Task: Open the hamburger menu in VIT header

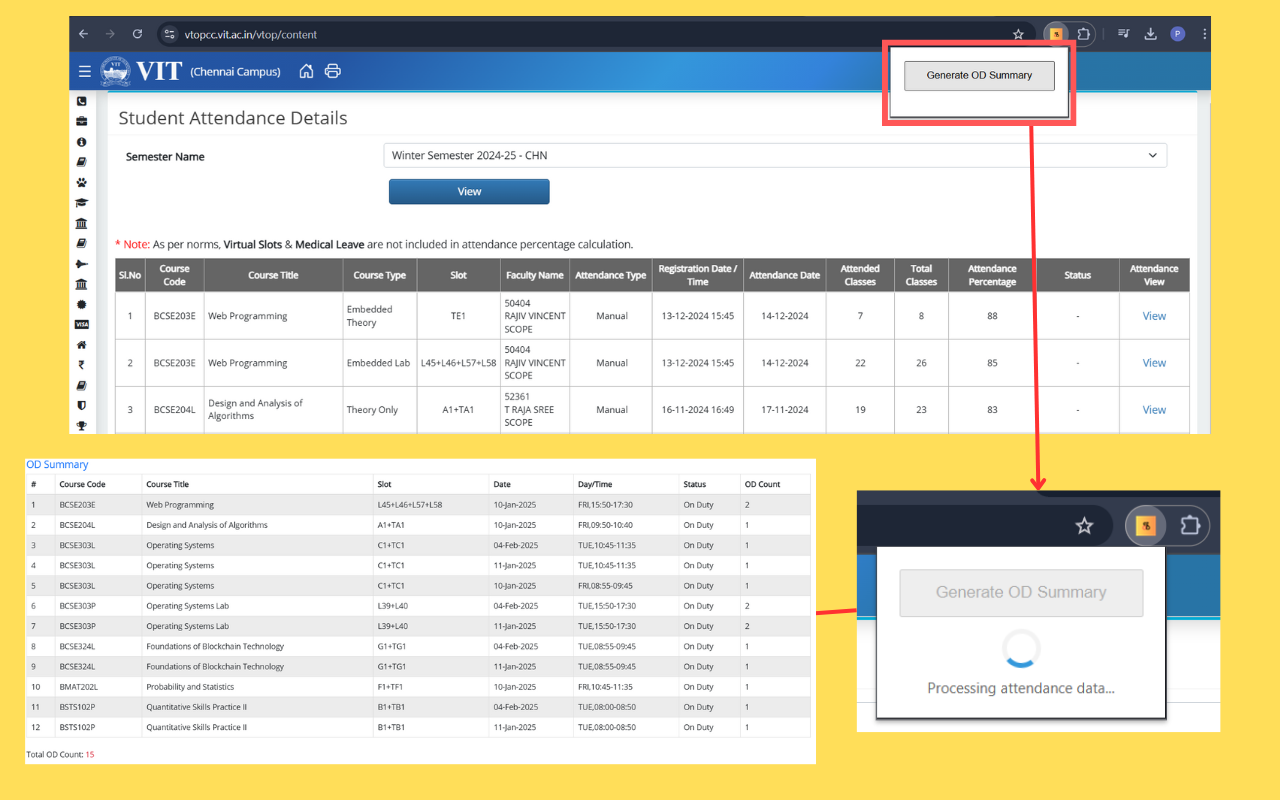Action: point(84,72)
